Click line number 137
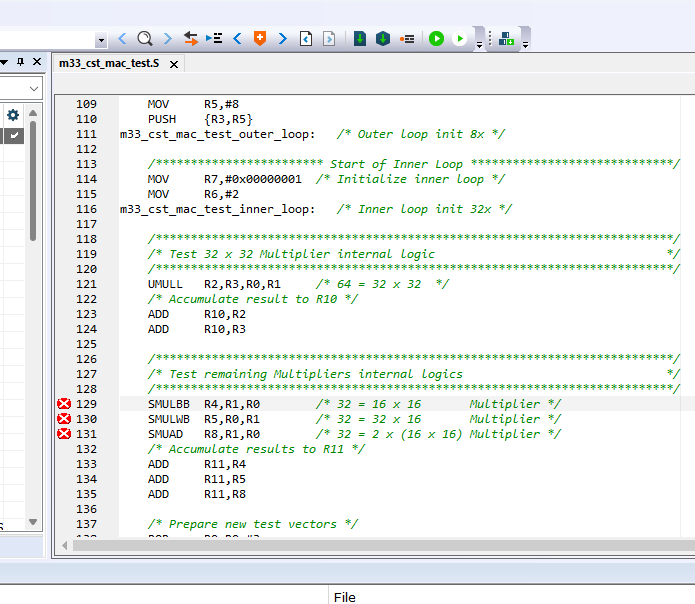695x604 pixels. coord(86,524)
